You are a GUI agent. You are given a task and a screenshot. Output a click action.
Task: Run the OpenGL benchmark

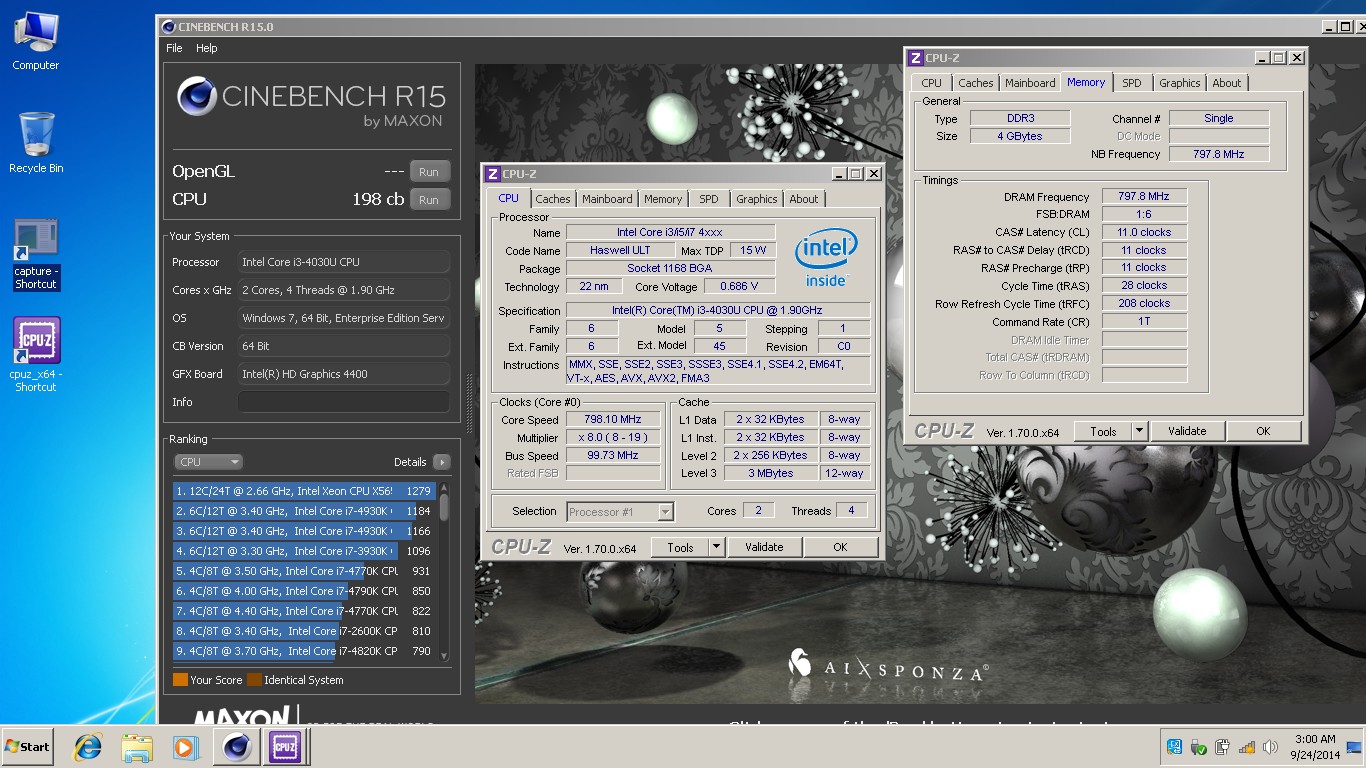(x=429, y=172)
